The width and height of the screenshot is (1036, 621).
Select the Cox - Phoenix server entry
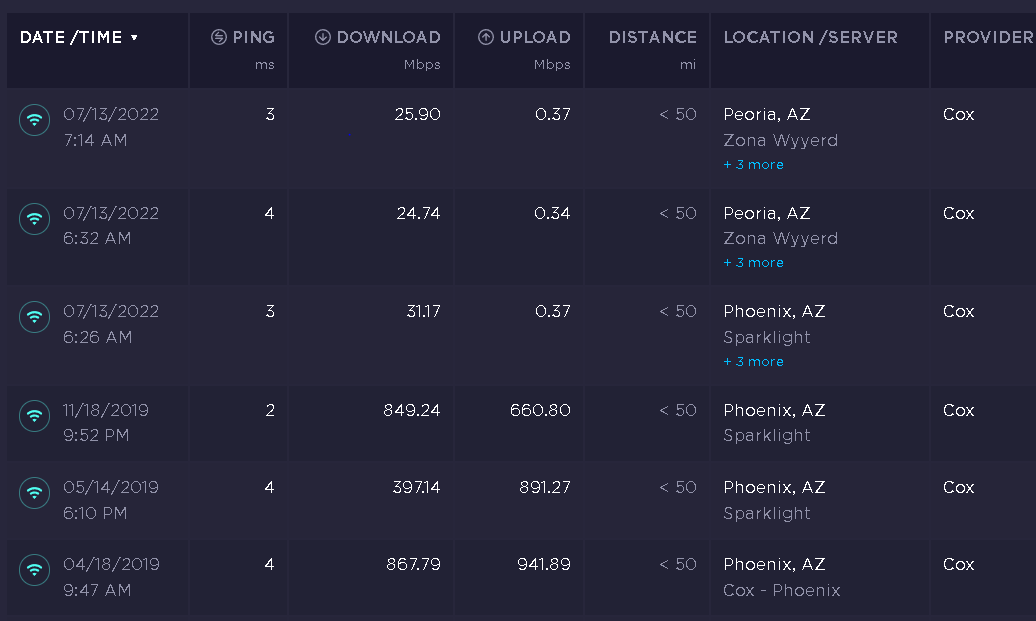(x=782, y=590)
